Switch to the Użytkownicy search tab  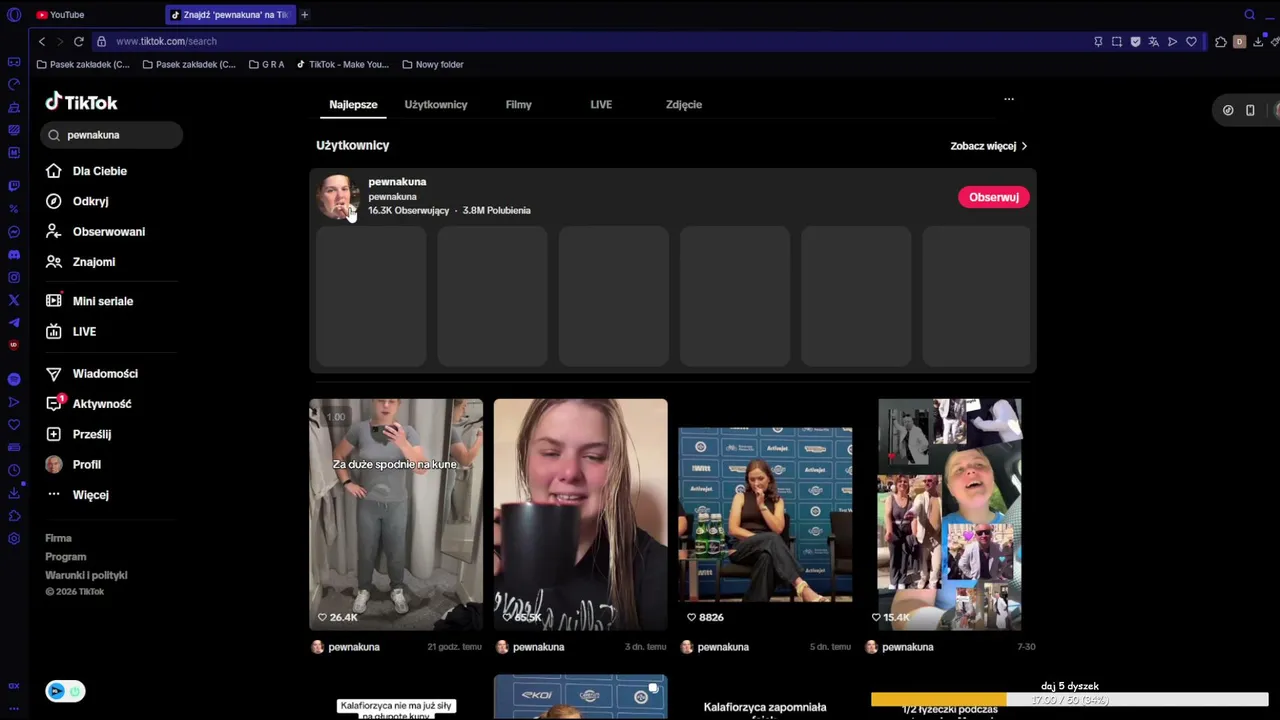436,104
